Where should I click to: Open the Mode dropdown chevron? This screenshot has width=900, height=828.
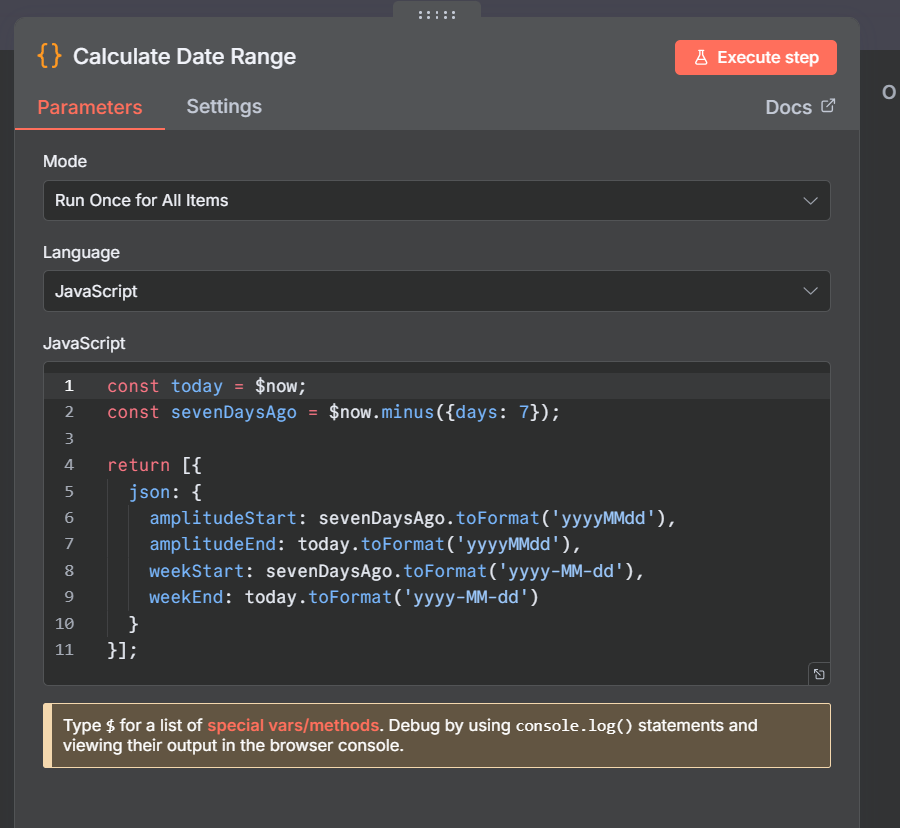coord(810,200)
